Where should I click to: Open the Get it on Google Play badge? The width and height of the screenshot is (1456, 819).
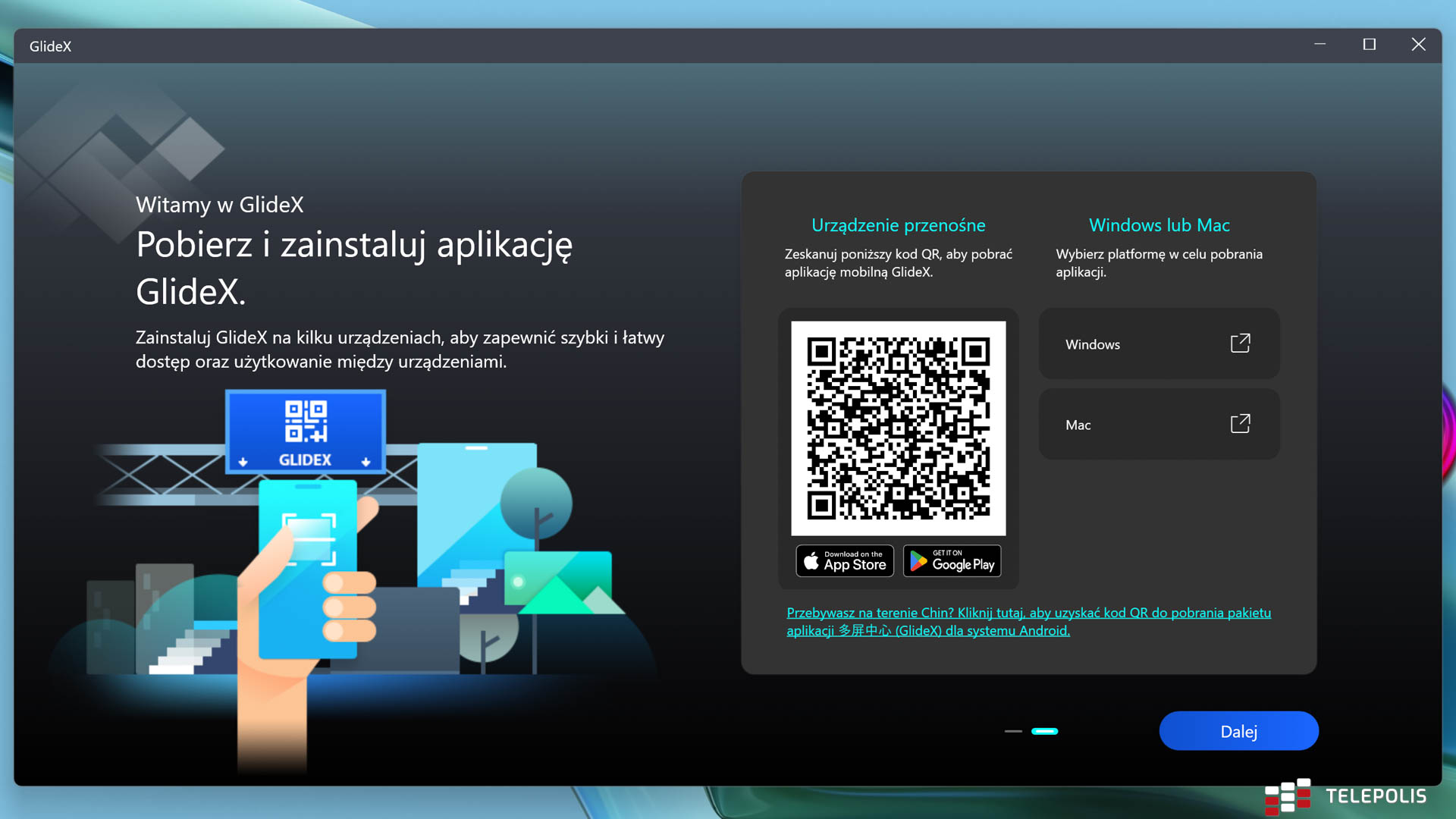click(x=952, y=561)
